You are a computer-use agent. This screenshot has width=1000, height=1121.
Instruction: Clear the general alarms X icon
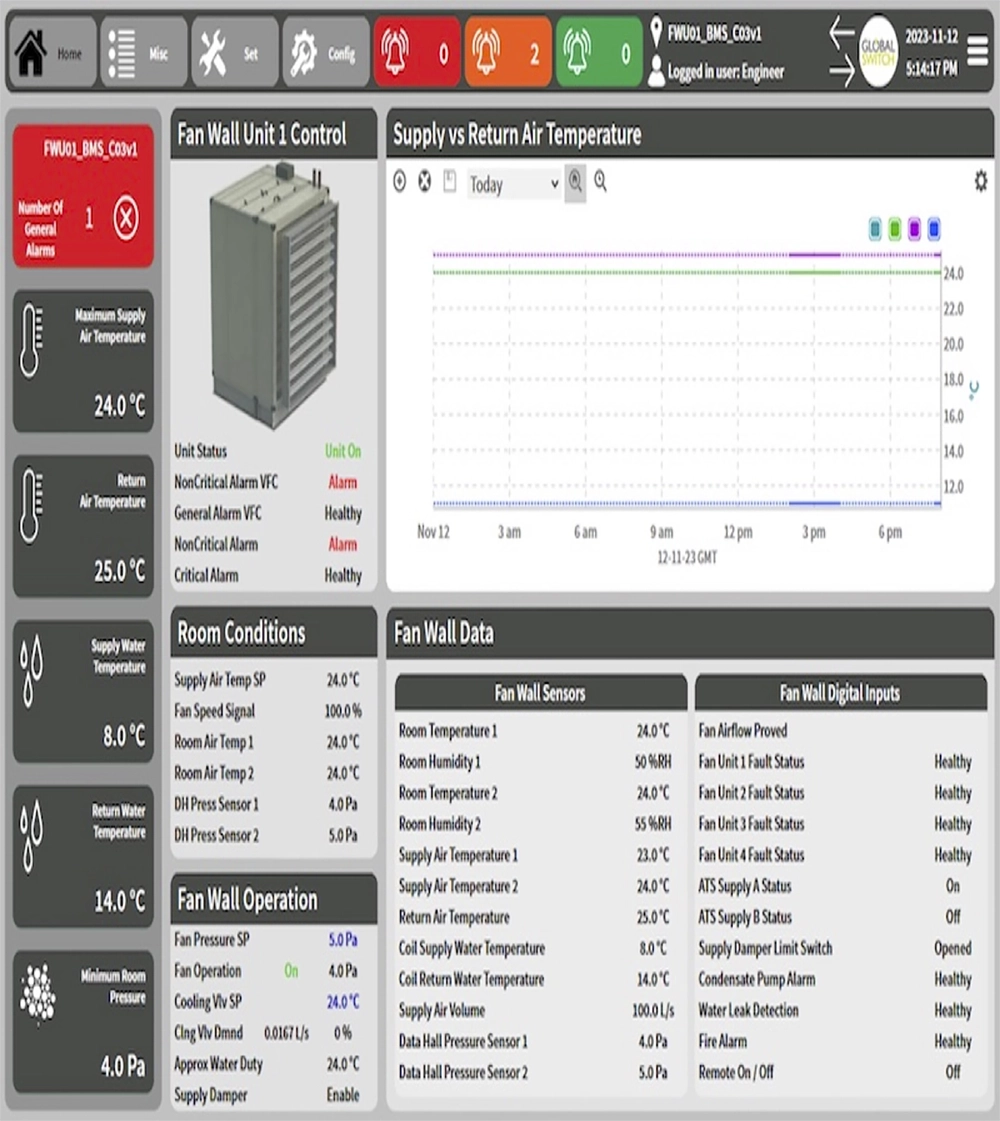(126, 218)
